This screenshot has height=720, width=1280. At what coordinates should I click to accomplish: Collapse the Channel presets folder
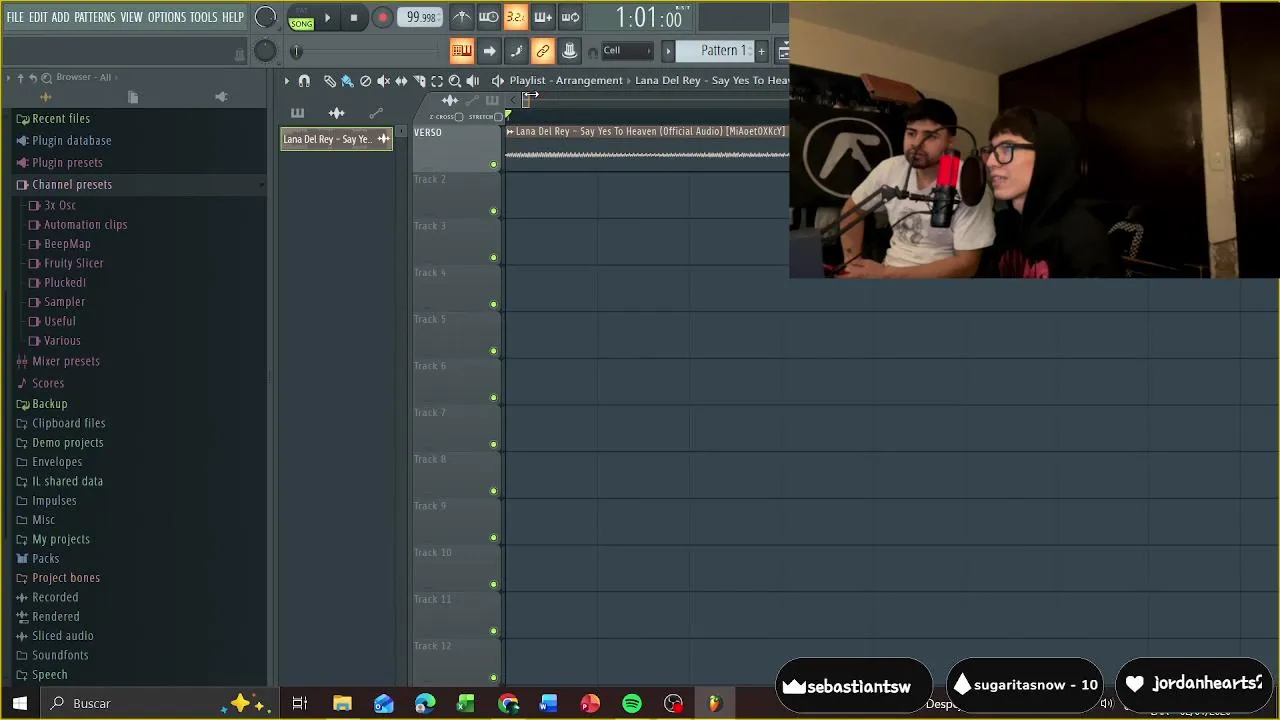71,185
